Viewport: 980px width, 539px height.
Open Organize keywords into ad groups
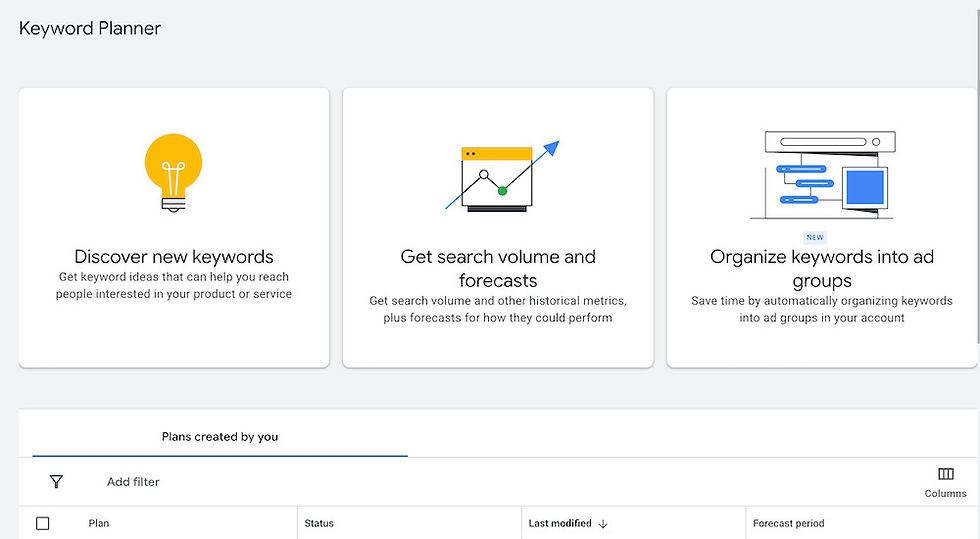822,228
